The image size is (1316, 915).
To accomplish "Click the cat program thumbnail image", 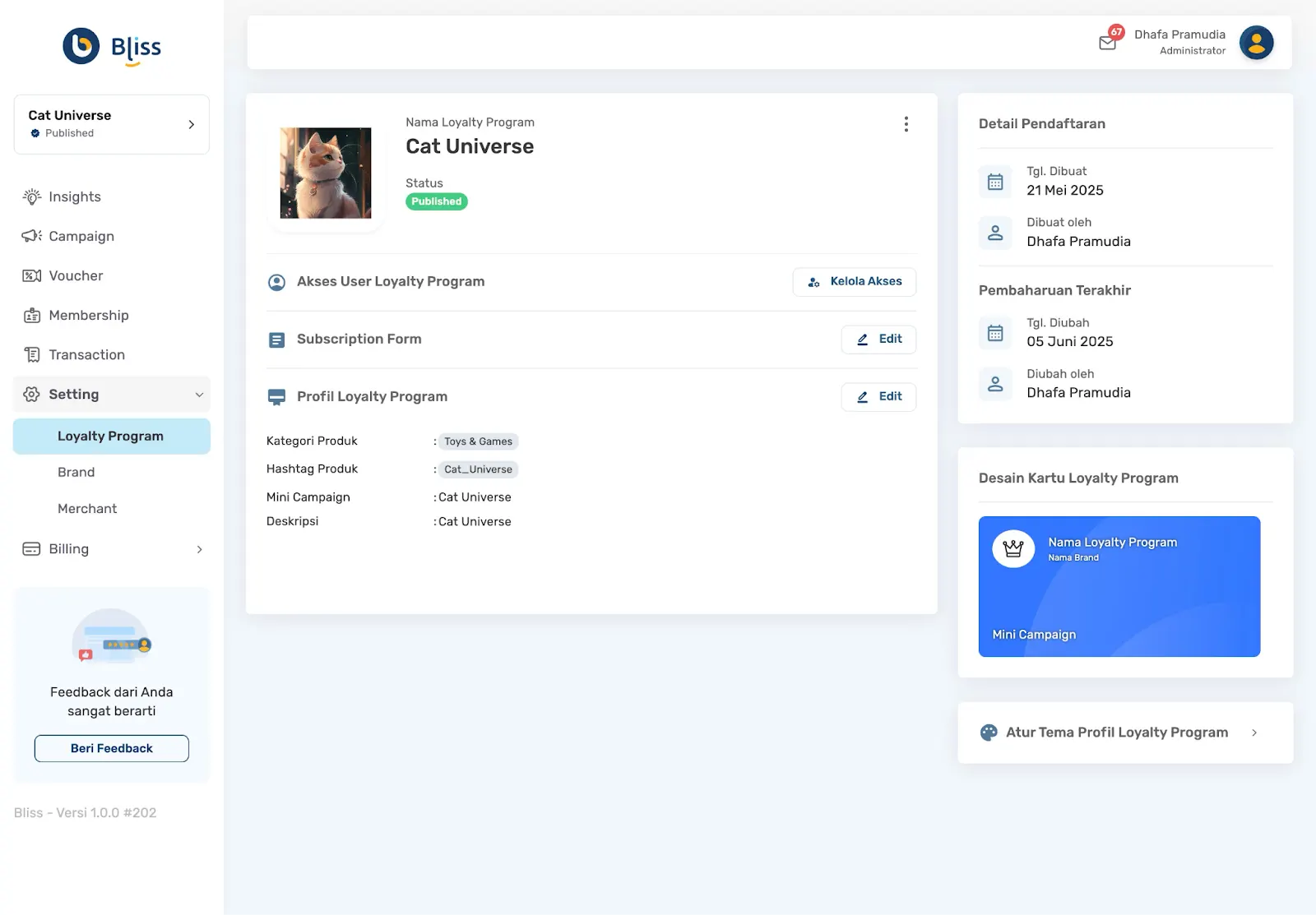I will pyautogui.click(x=326, y=173).
